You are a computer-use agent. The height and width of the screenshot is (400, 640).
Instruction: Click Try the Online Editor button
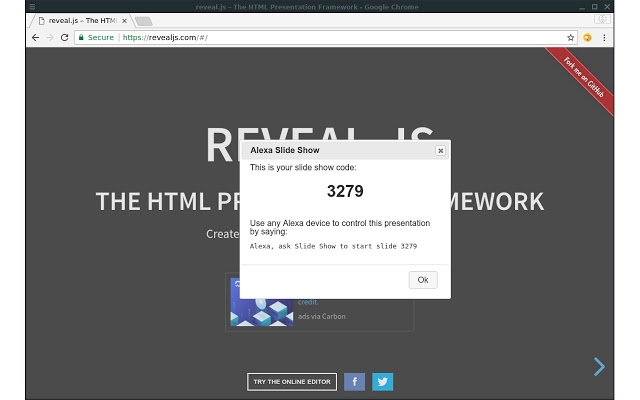point(292,382)
